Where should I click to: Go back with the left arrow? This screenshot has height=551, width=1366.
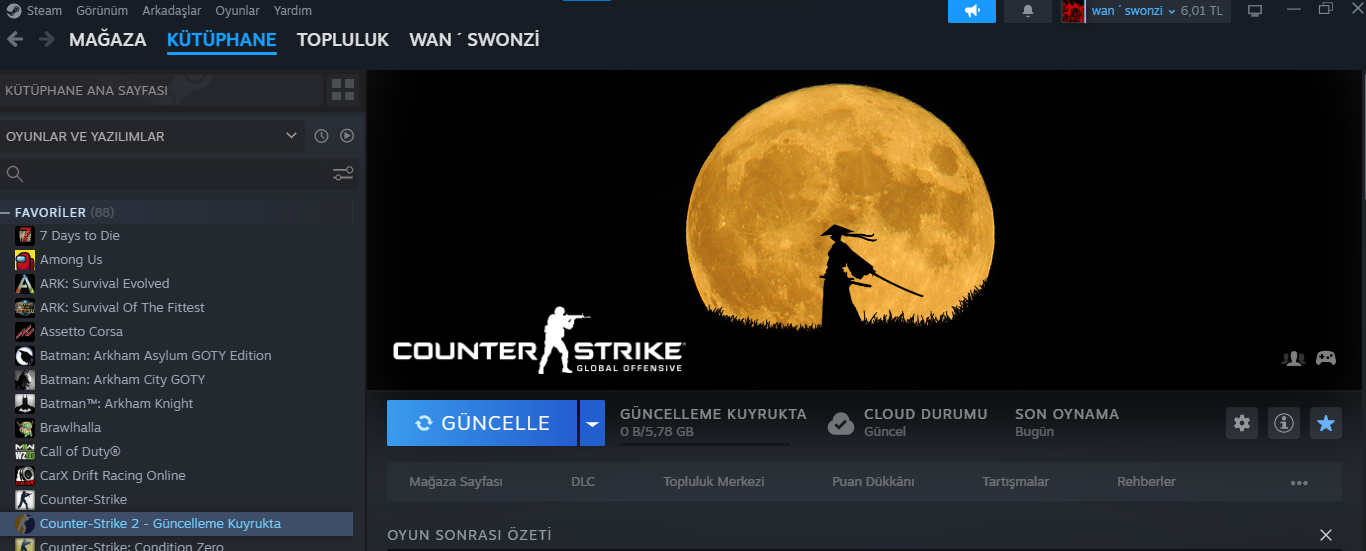[15, 39]
